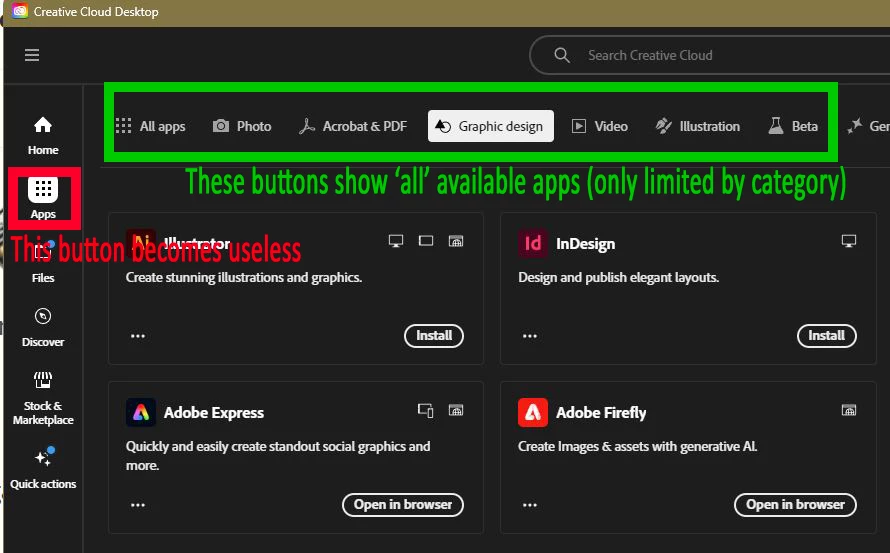890x553 pixels.
Task: Open Quick actions in sidebar
Action: tap(43, 468)
